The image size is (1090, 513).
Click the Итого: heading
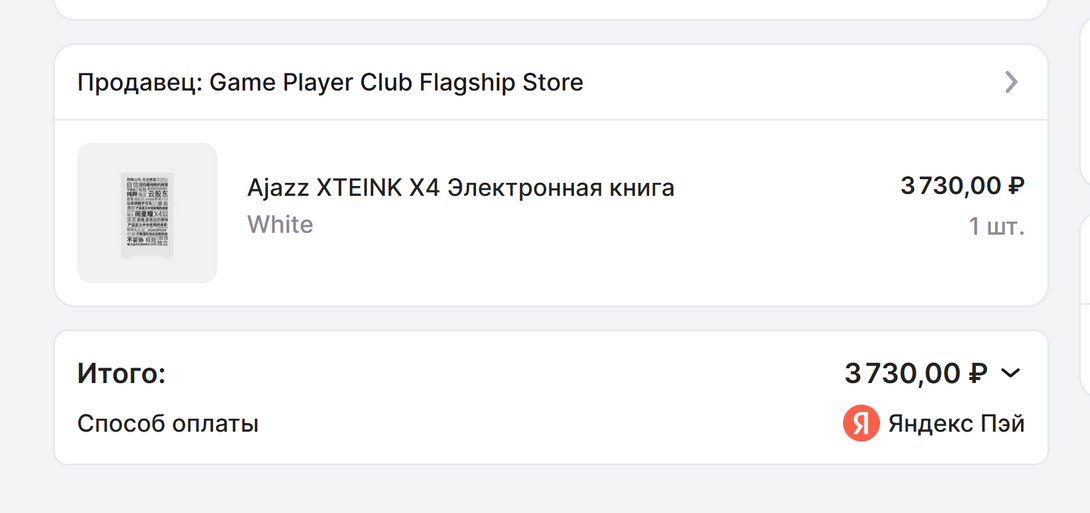[121, 373]
